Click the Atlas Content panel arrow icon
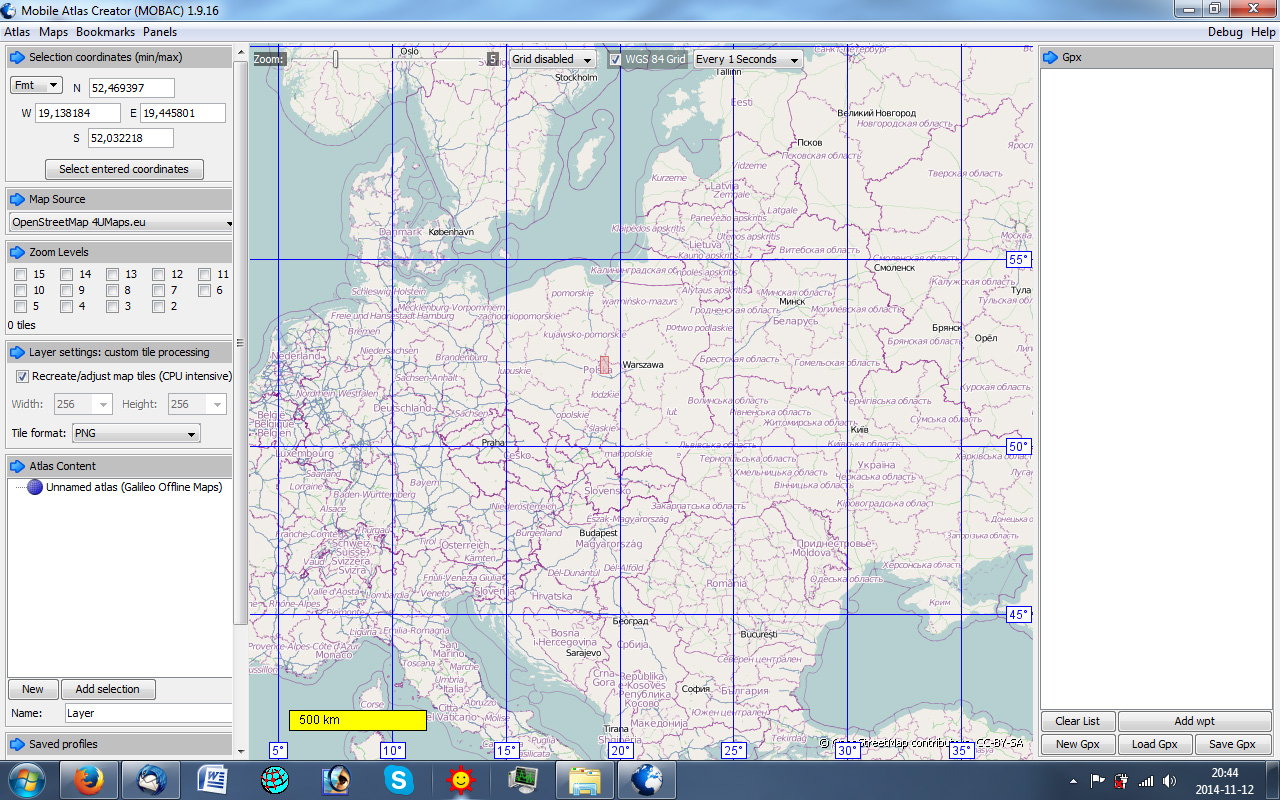 coord(17,466)
